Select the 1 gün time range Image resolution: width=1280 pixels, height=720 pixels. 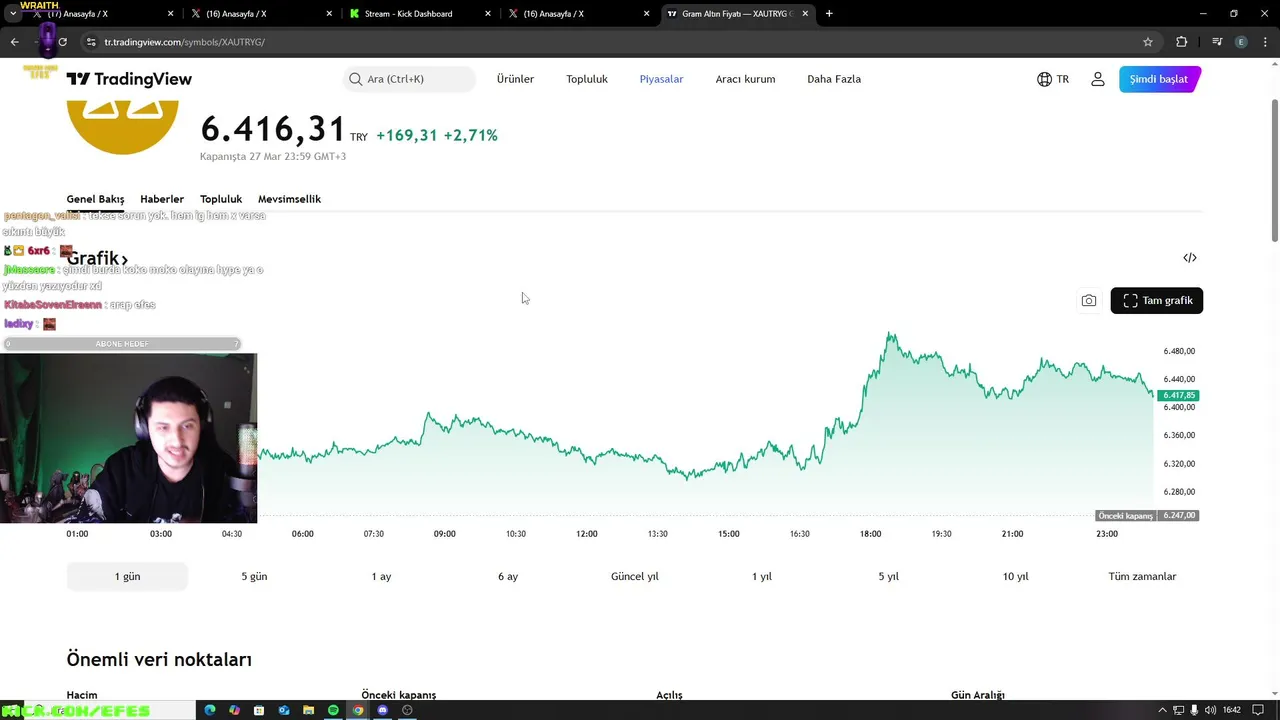127,576
